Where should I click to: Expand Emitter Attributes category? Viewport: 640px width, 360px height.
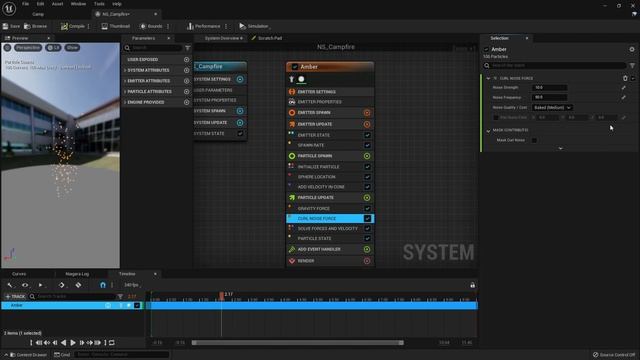click(125, 81)
